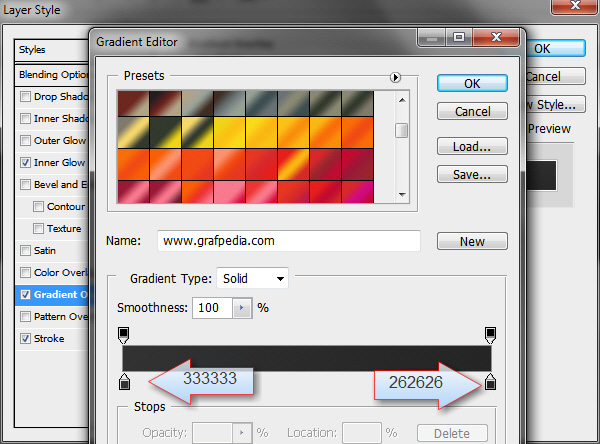
Task: Enable the Pattern Overlay checkbox
Action: [x=25, y=317]
